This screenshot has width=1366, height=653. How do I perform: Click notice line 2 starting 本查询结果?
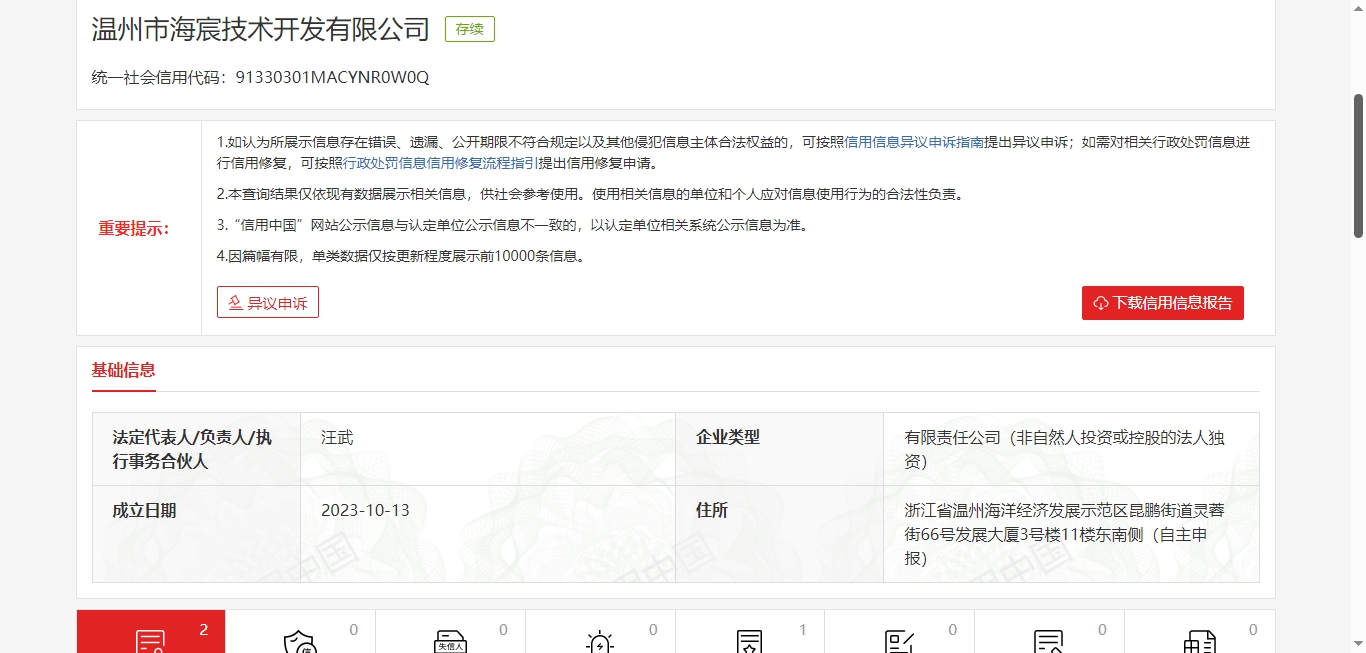[x=590, y=194]
